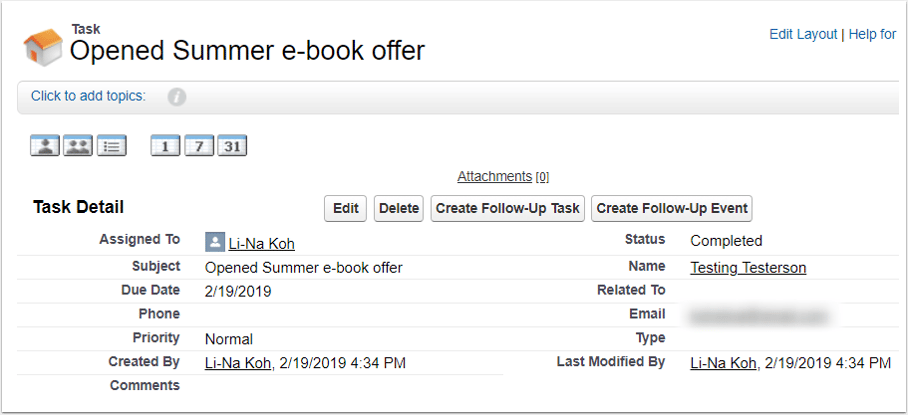Image resolution: width=908 pixels, height=415 pixels.
Task: Open the multi-user calendar view icon
Action: click(78, 145)
